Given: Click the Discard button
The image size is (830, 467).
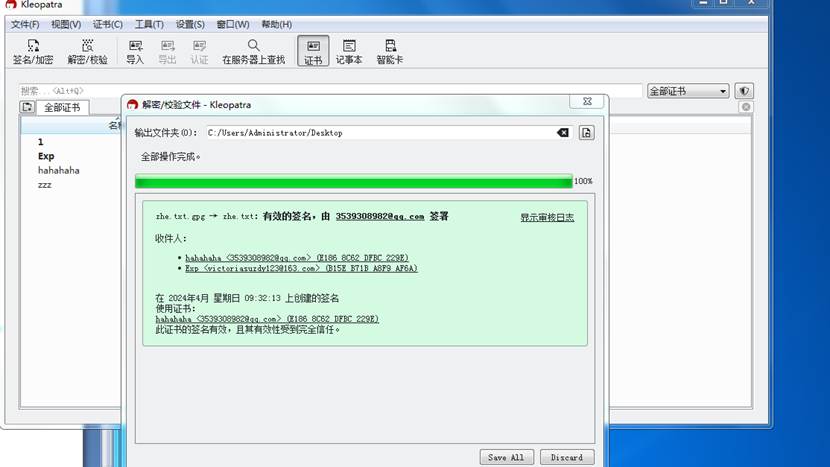Looking at the screenshot, I should point(567,457).
